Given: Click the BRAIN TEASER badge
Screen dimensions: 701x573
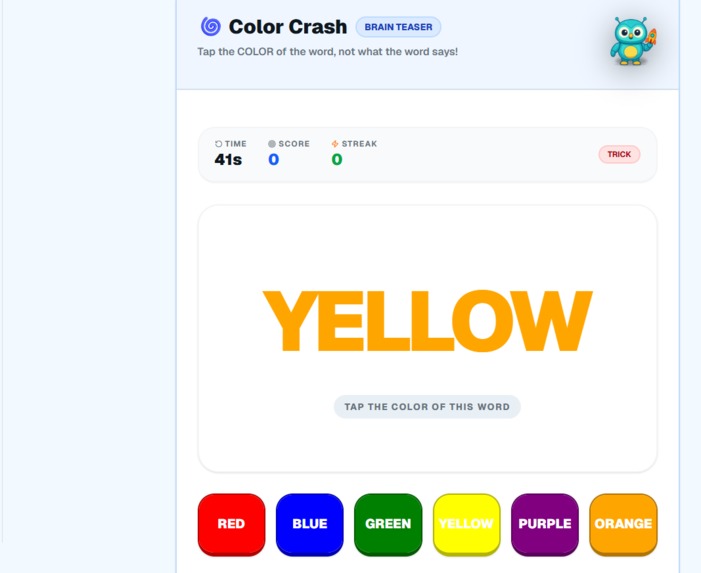Looking at the screenshot, I should (x=398, y=27).
